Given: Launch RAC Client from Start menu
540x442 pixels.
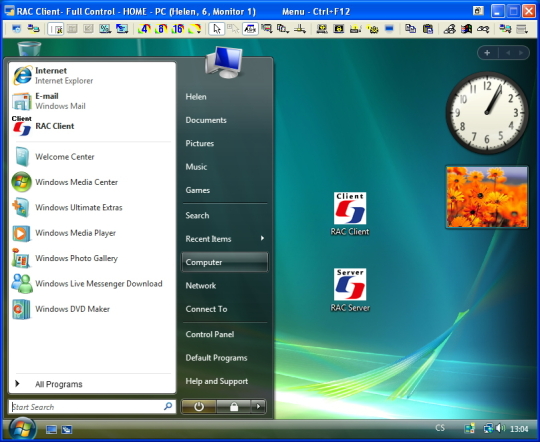Looking at the screenshot, I should 92,126.
